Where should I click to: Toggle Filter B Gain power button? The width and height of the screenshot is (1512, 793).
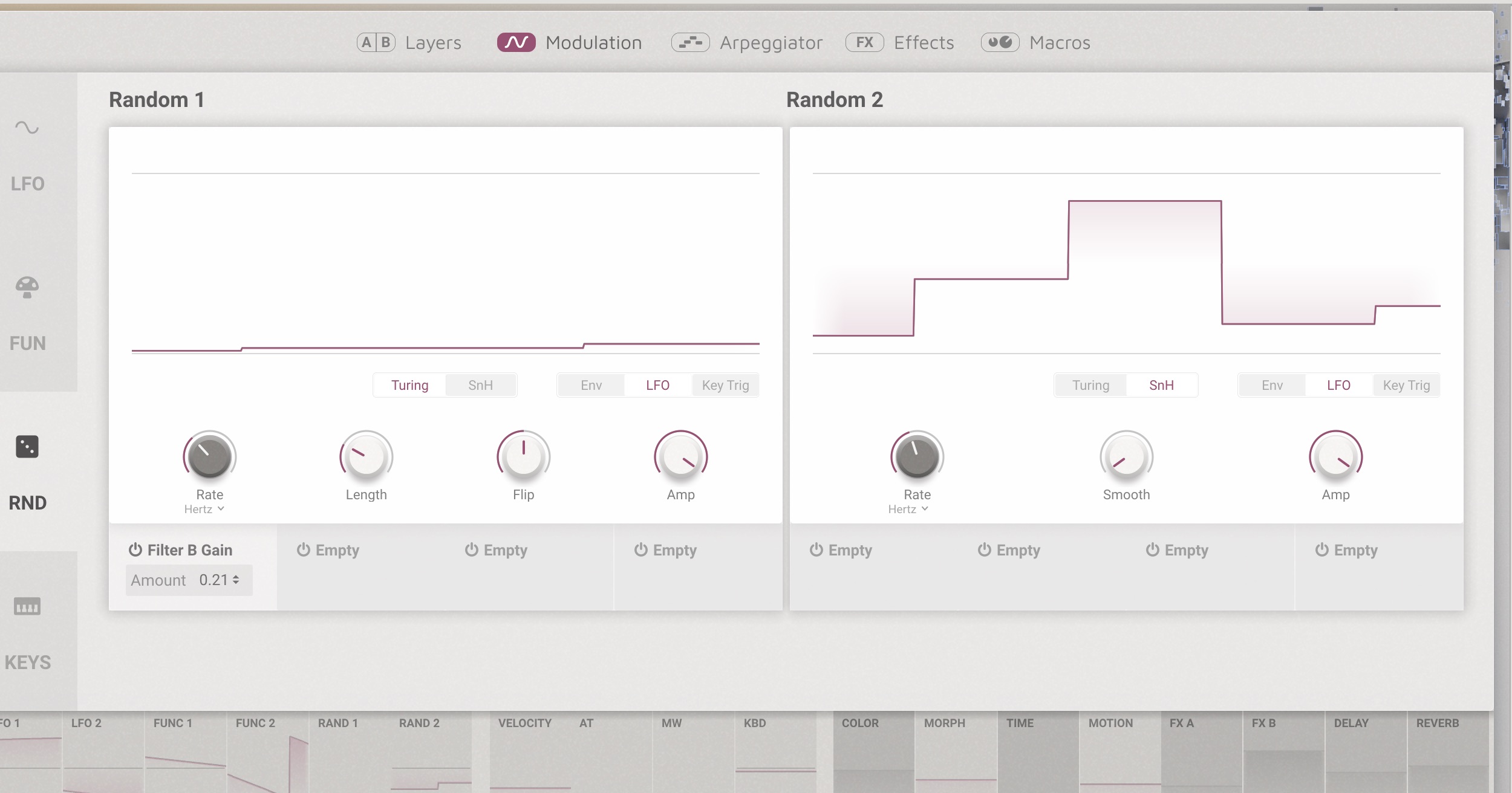click(135, 549)
